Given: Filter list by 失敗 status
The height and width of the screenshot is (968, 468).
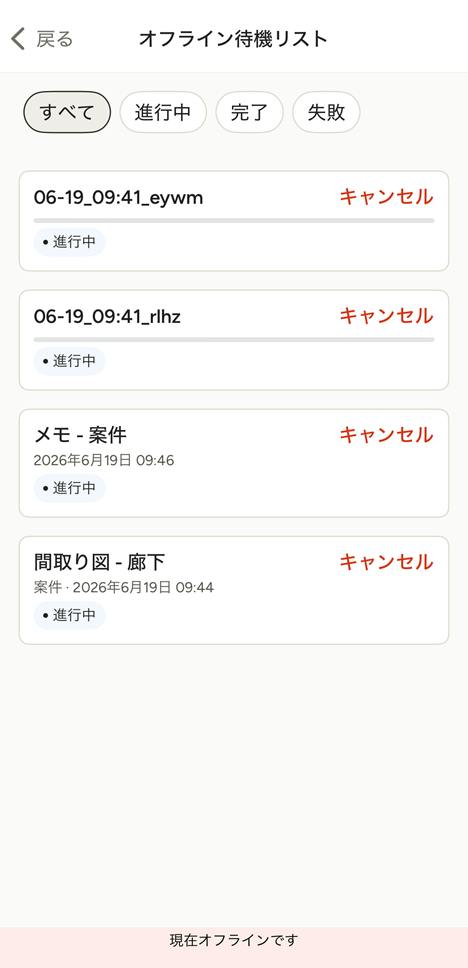Looking at the screenshot, I should point(326,112).
